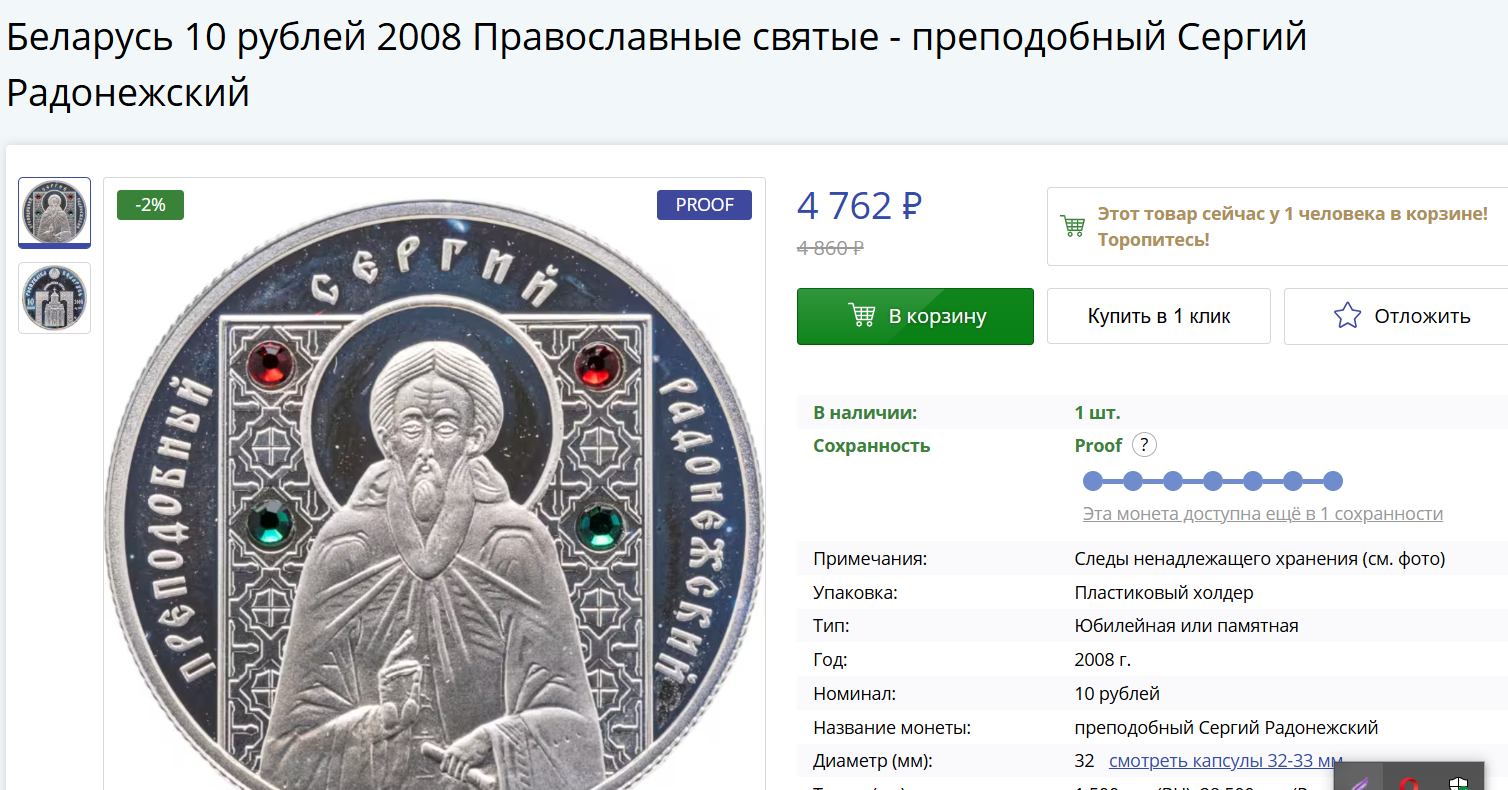Click the star icon next to Отложить

[x=1347, y=316]
